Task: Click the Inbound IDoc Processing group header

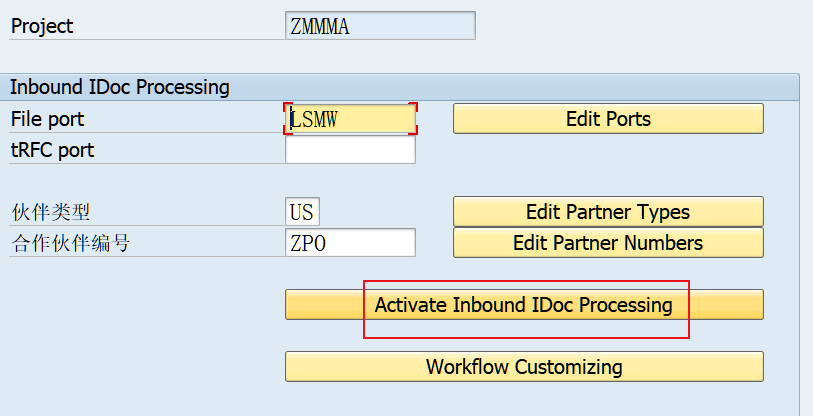Action: [x=120, y=87]
